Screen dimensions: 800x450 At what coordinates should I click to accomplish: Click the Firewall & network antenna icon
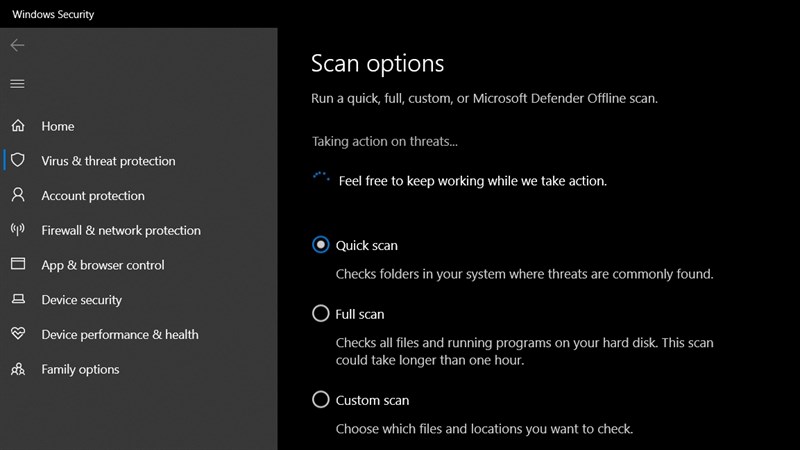pos(17,230)
